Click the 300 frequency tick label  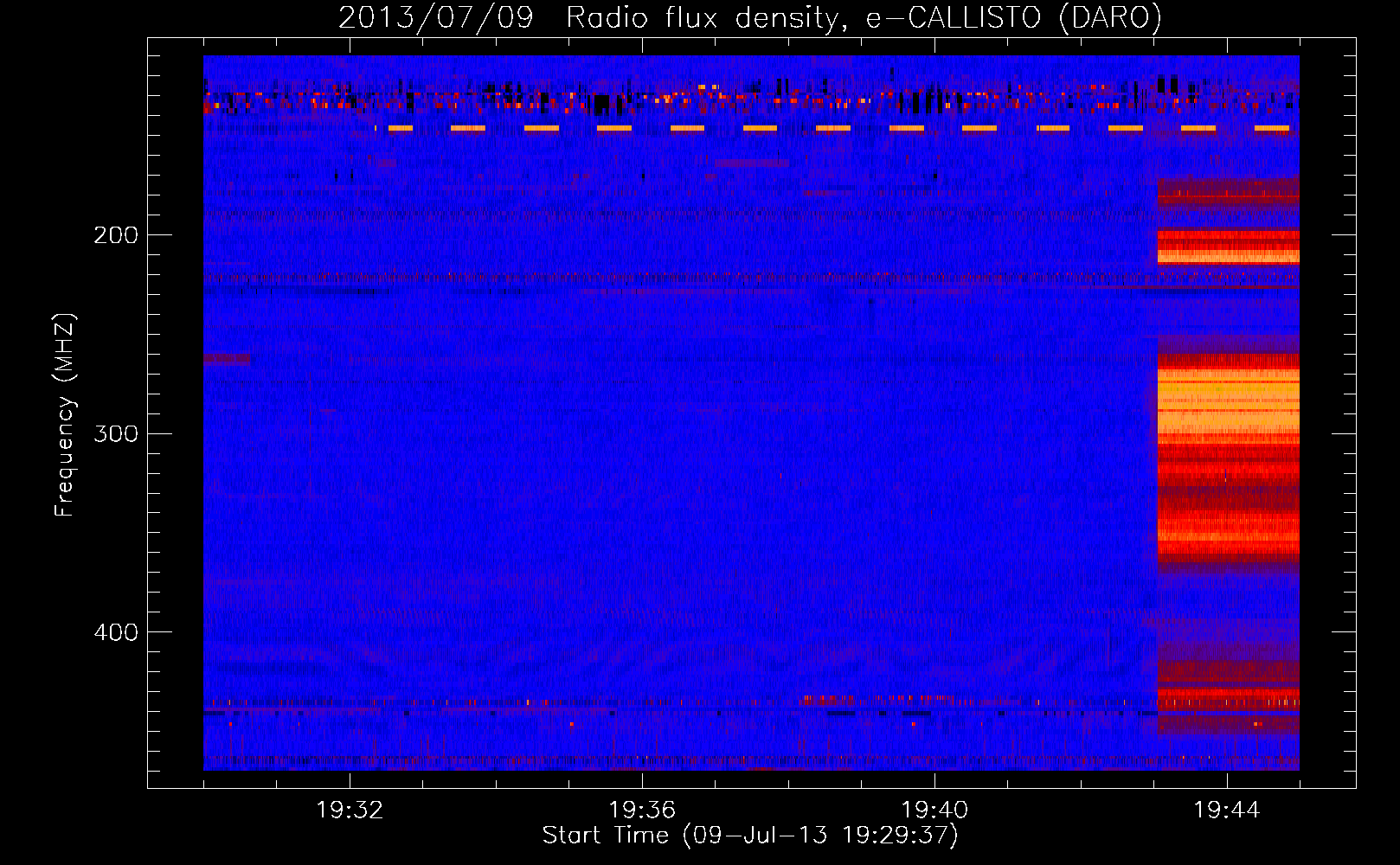click(x=116, y=433)
